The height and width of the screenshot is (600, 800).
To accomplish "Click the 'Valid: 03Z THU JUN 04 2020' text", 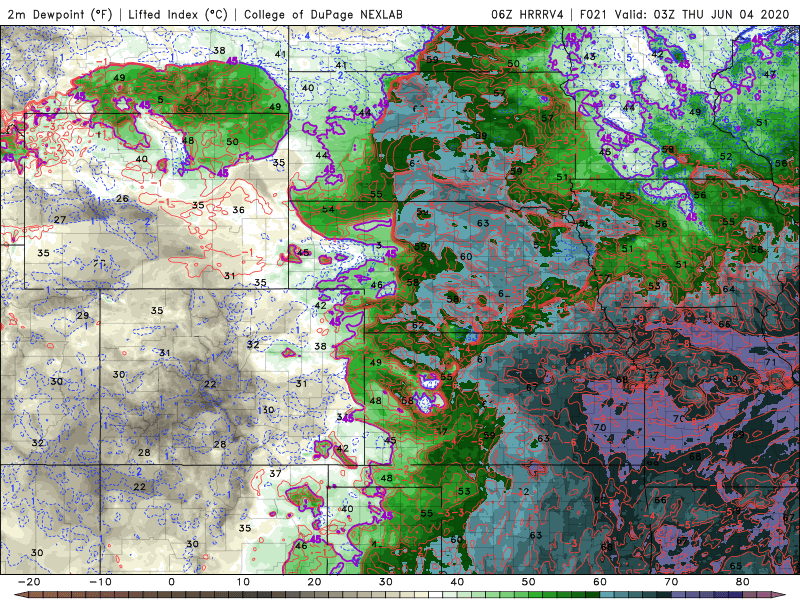I will click(x=702, y=14).
